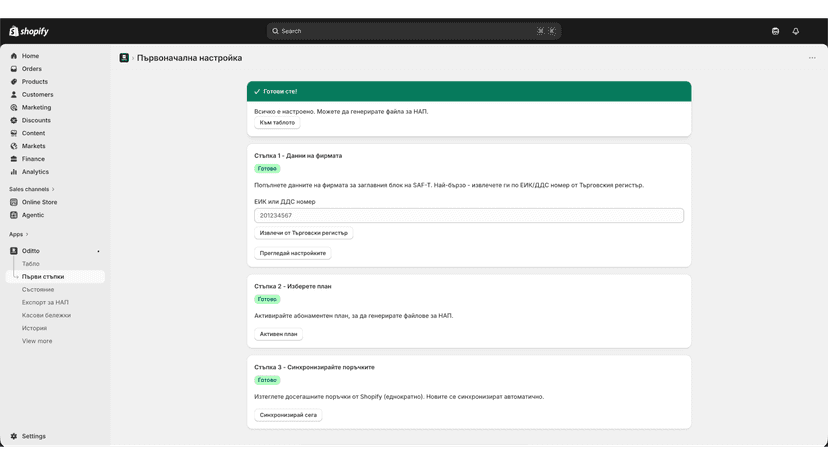Click heading Стъпка 3 - Синхронизирайте поръчките
828x466 pixels.
pyautogui.click(x=315, y=367)
